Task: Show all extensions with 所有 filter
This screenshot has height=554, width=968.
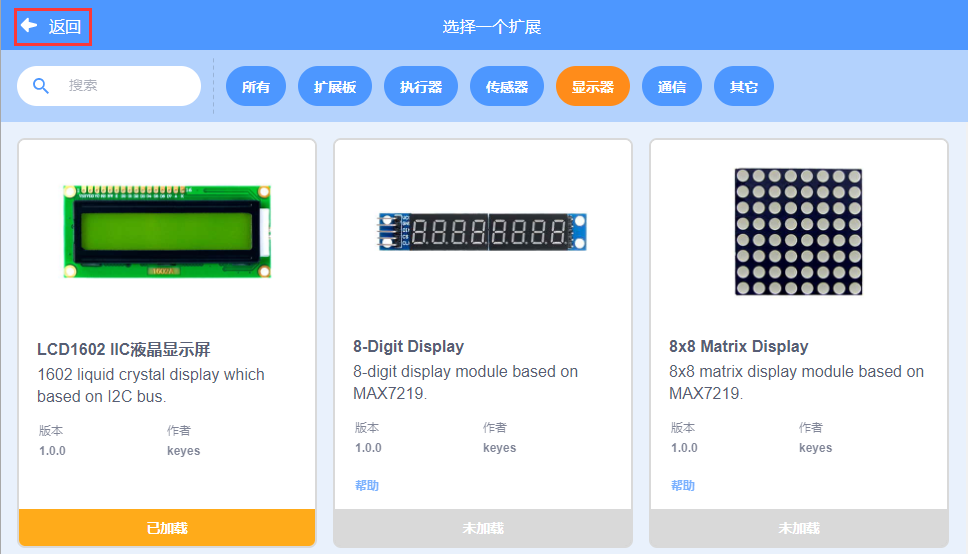Action: tap(256, 86)
